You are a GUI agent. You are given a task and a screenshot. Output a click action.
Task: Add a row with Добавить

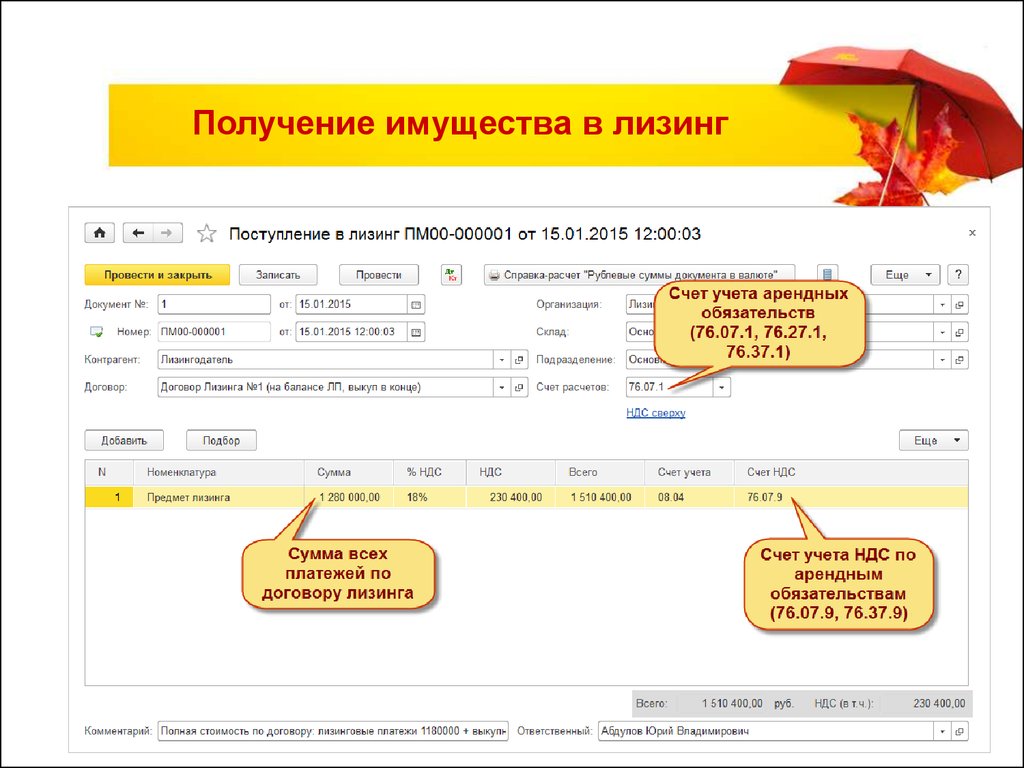(x=124, y=440)
